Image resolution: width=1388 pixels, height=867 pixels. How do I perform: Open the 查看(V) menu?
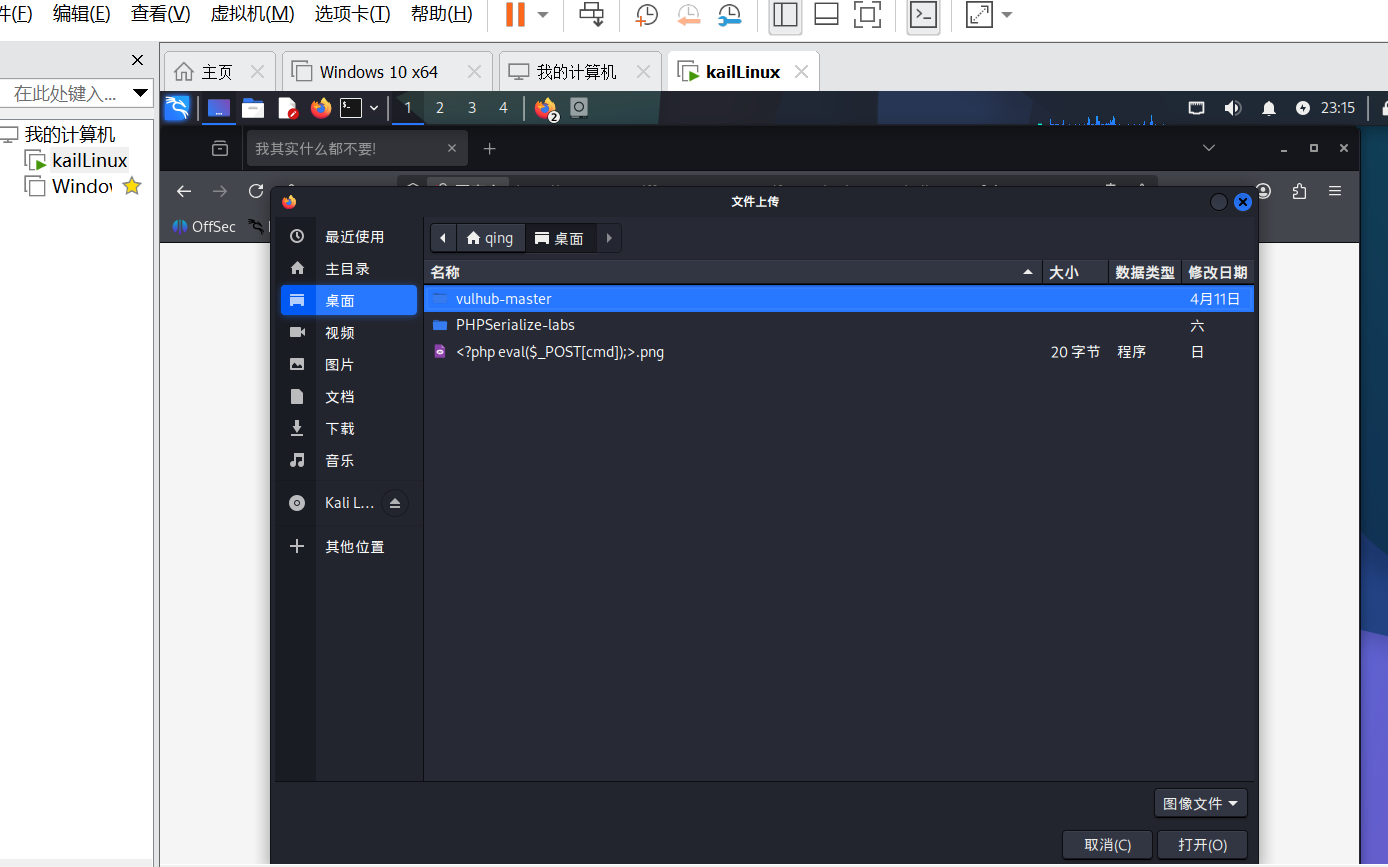pos(160,14)
